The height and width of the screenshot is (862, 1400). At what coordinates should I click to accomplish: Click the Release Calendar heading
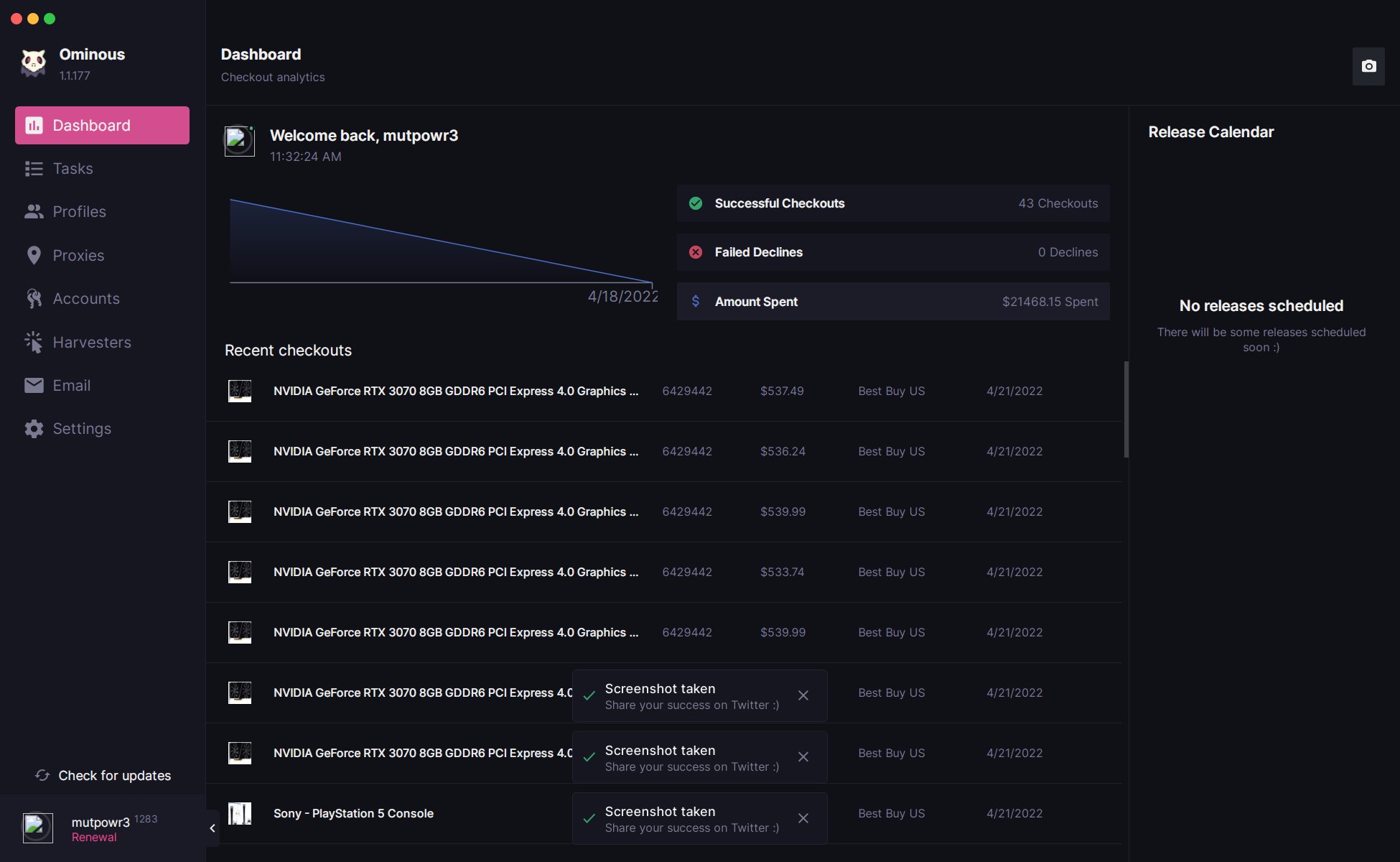click(x=1210, y=132)
